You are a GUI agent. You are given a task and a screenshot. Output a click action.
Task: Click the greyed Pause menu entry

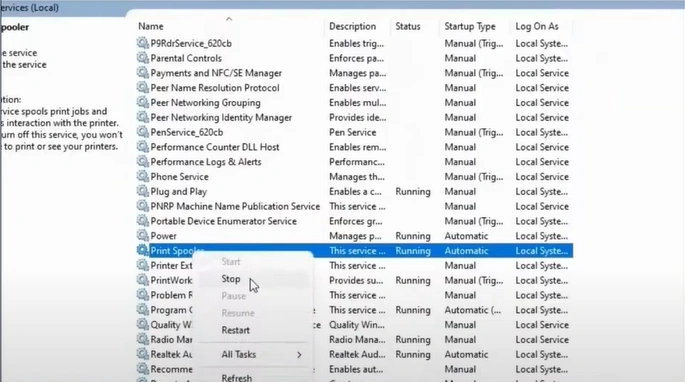(233, 296)
